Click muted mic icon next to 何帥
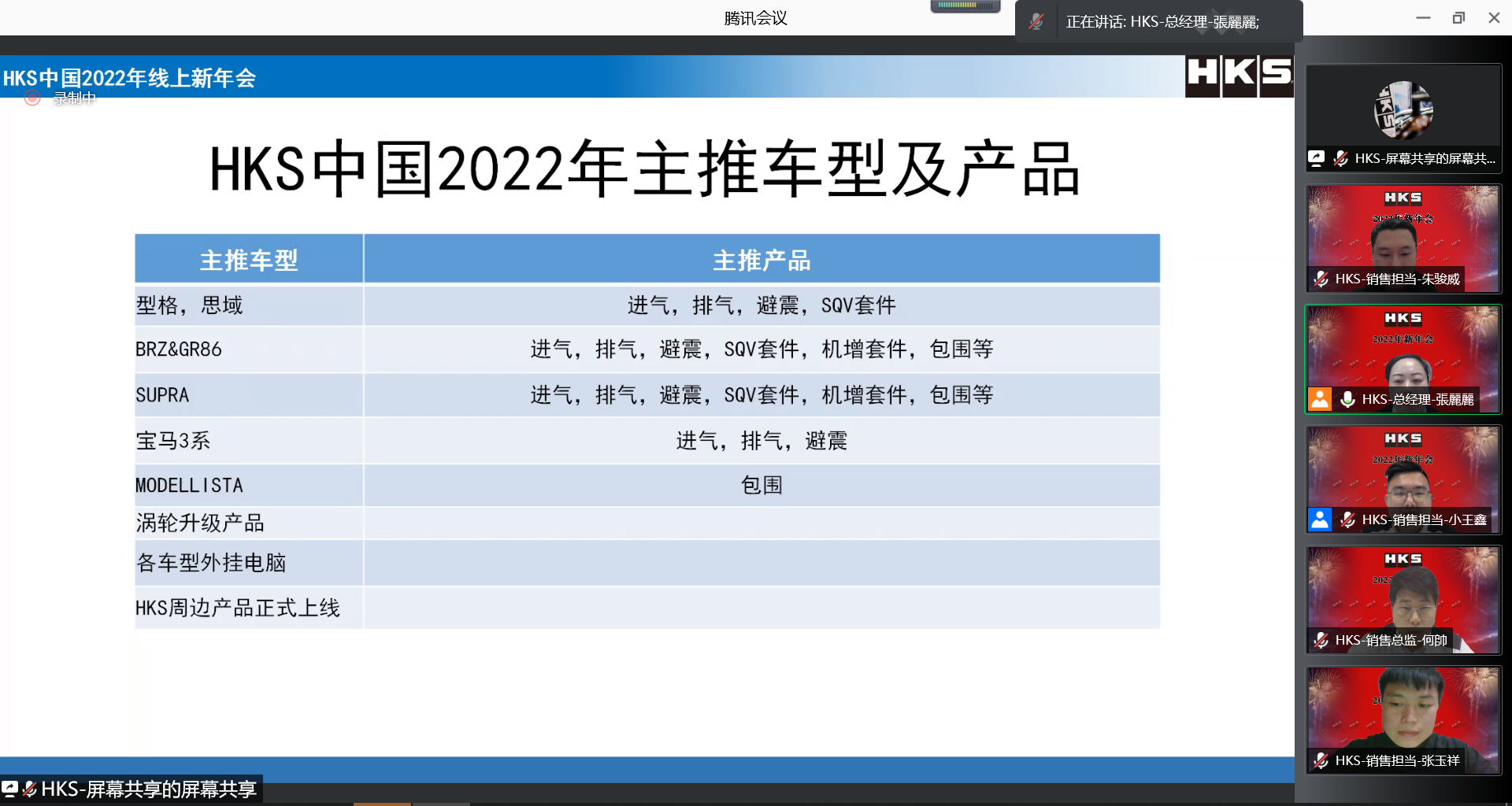The width and height of the screenshot is (1512, 806). tap(1321, 640)
